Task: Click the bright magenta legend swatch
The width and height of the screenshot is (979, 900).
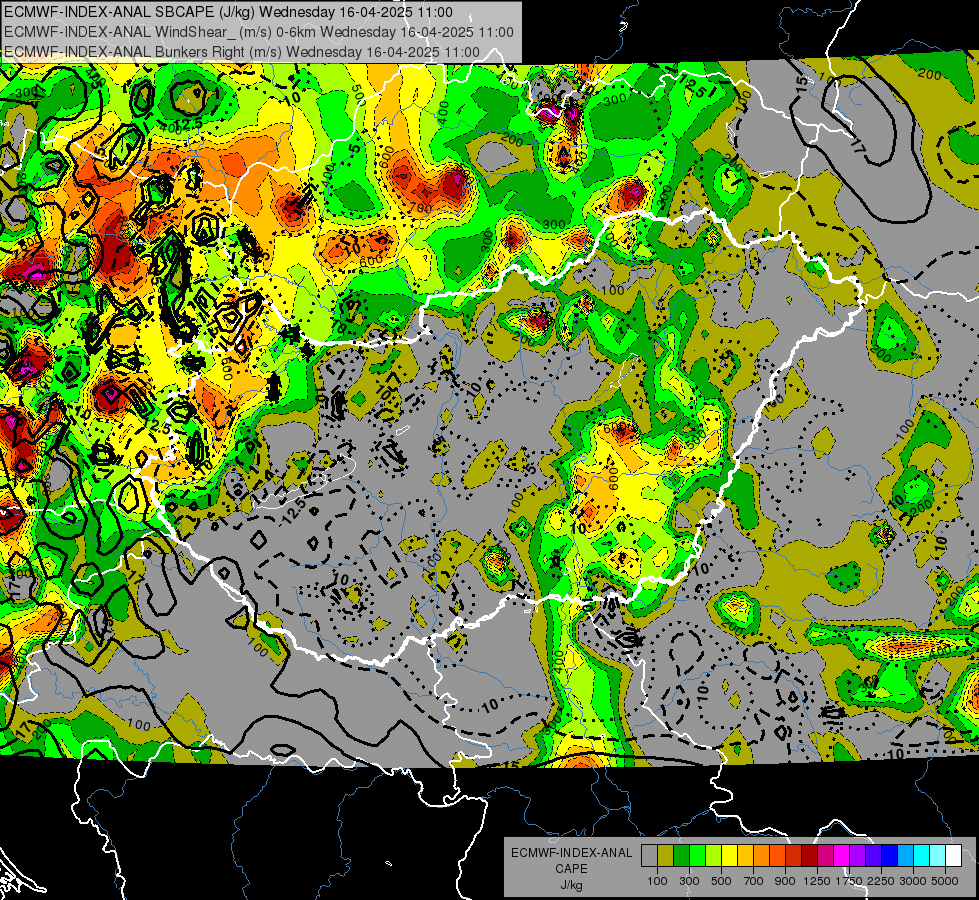Action: click(x=842, y=856)
